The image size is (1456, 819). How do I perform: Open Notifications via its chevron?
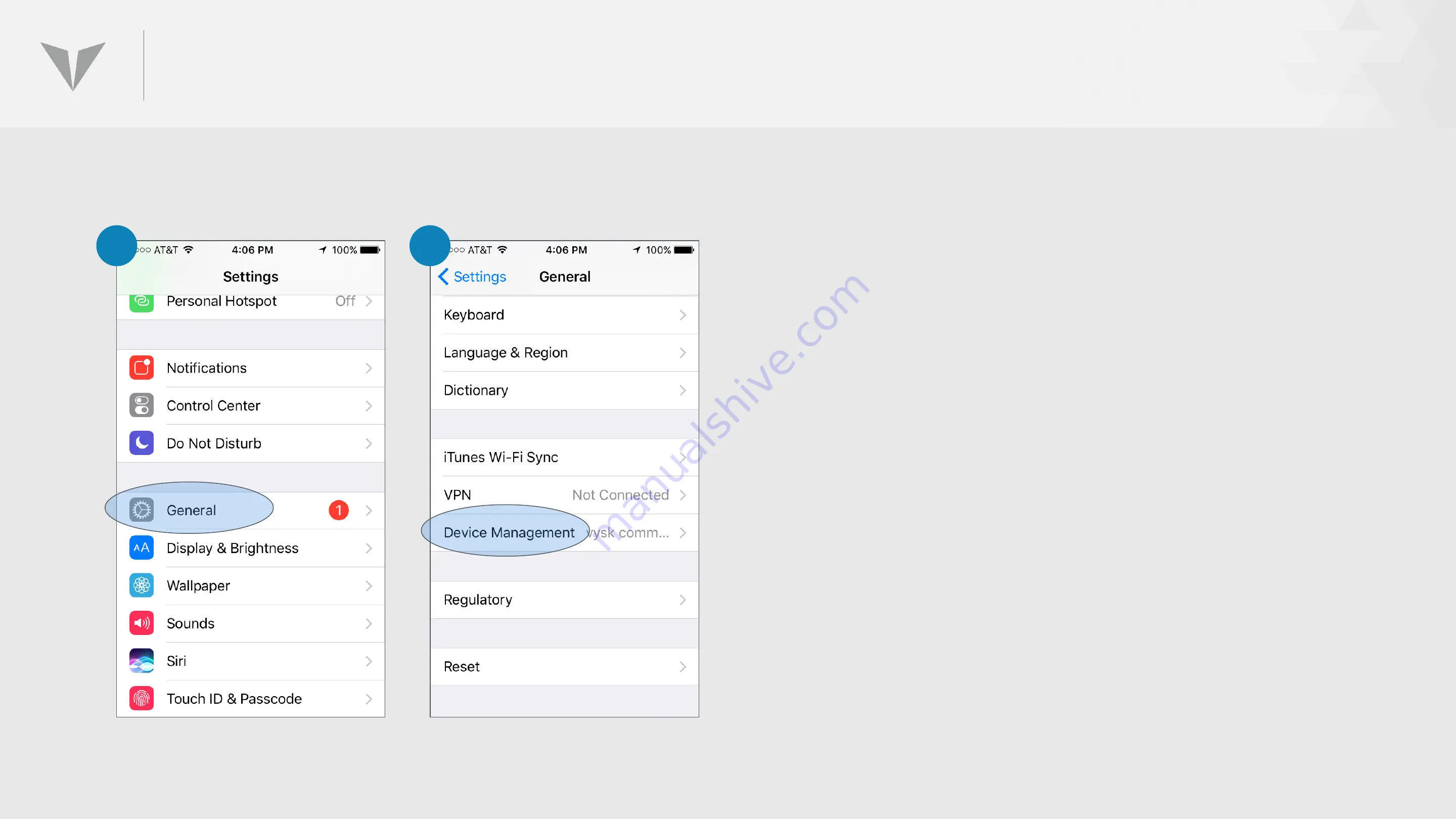(x=369, y=369)
